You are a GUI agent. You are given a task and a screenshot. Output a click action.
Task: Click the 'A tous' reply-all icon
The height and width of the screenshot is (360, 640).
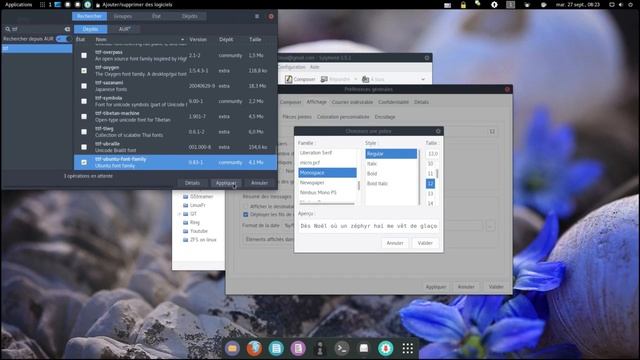coord(366,79)
